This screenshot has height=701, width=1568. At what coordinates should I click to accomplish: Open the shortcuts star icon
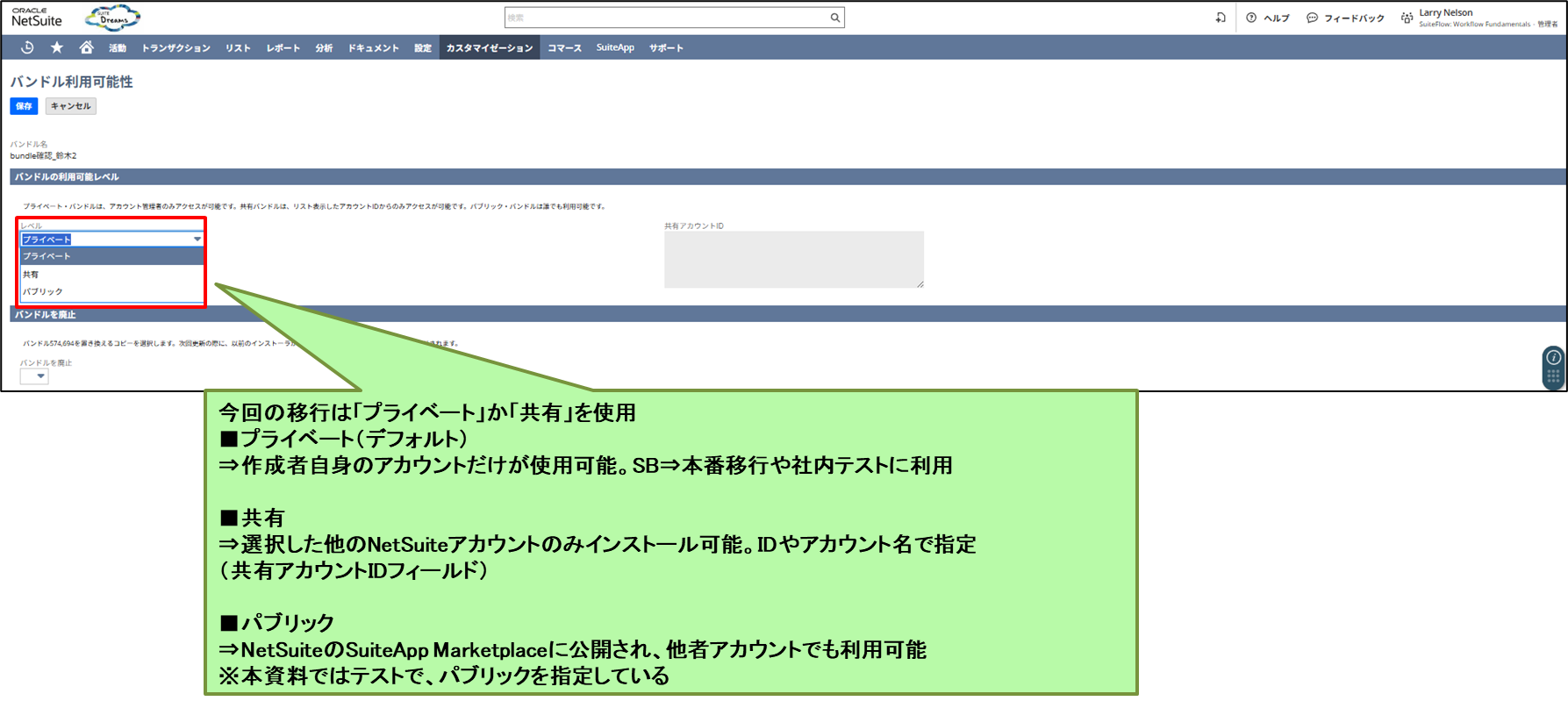[57, 47]
